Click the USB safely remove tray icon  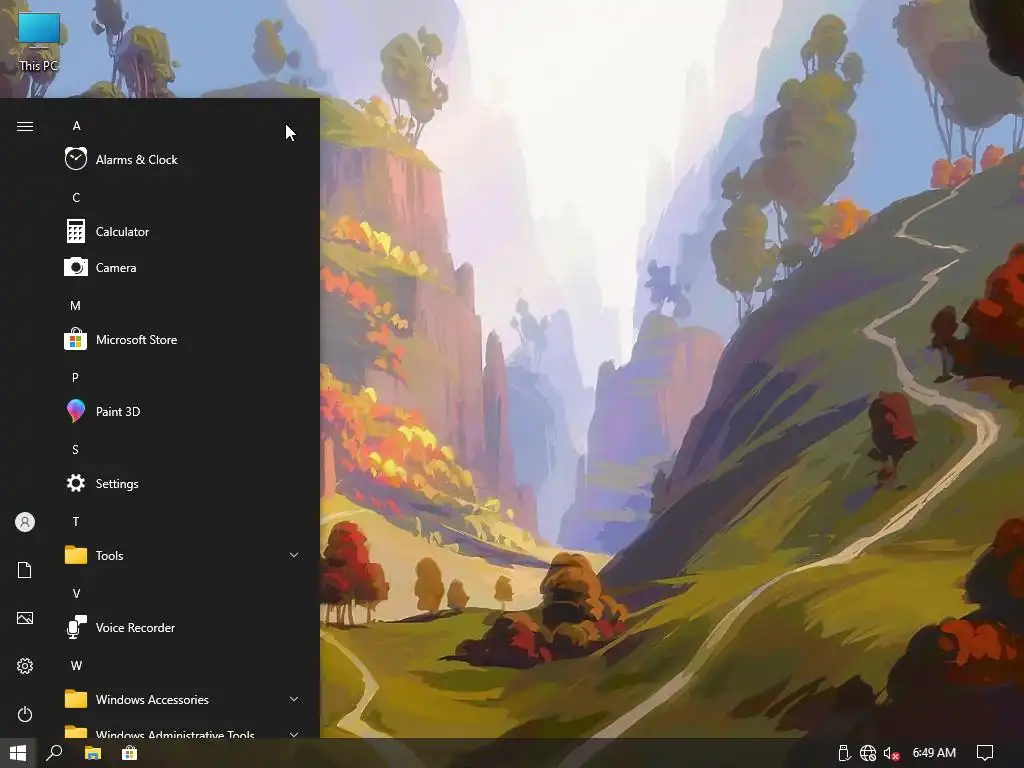point(844,753)
